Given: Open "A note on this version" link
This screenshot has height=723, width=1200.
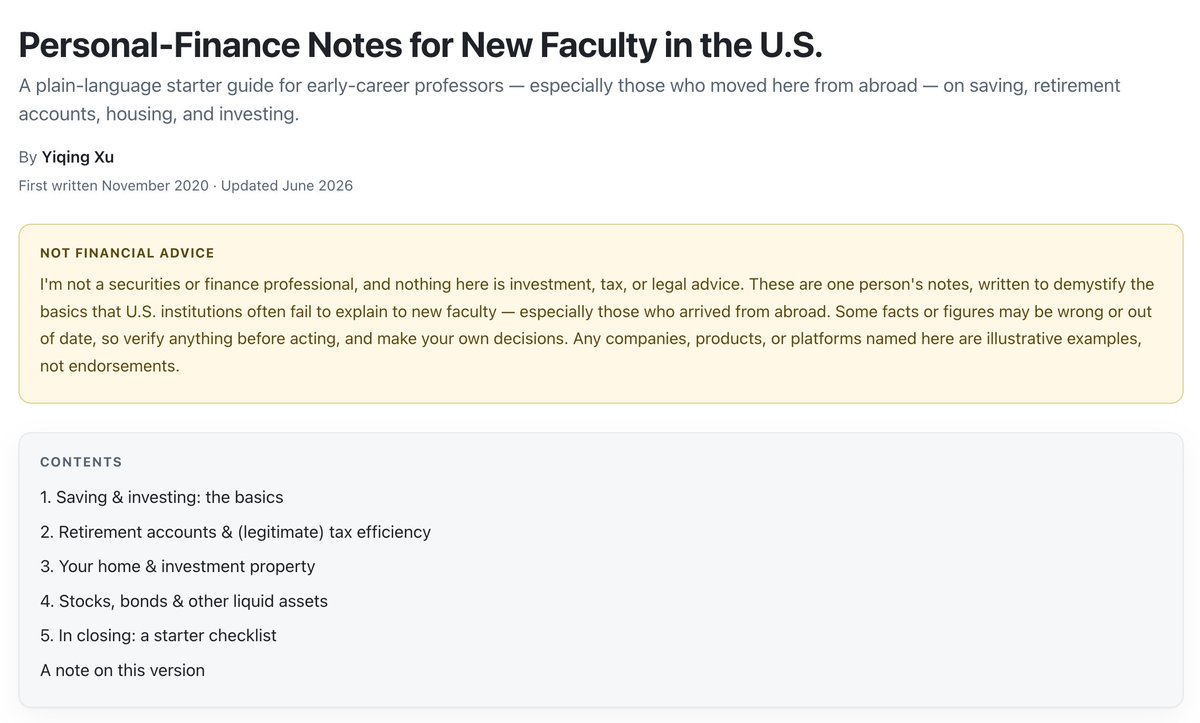Looking at the screenshot, I should (122, 670).
